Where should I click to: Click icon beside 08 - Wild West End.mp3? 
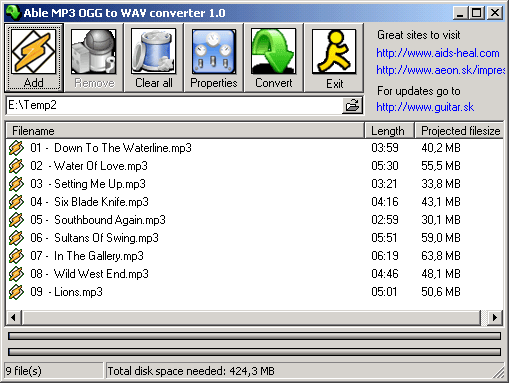coord(16,274)
